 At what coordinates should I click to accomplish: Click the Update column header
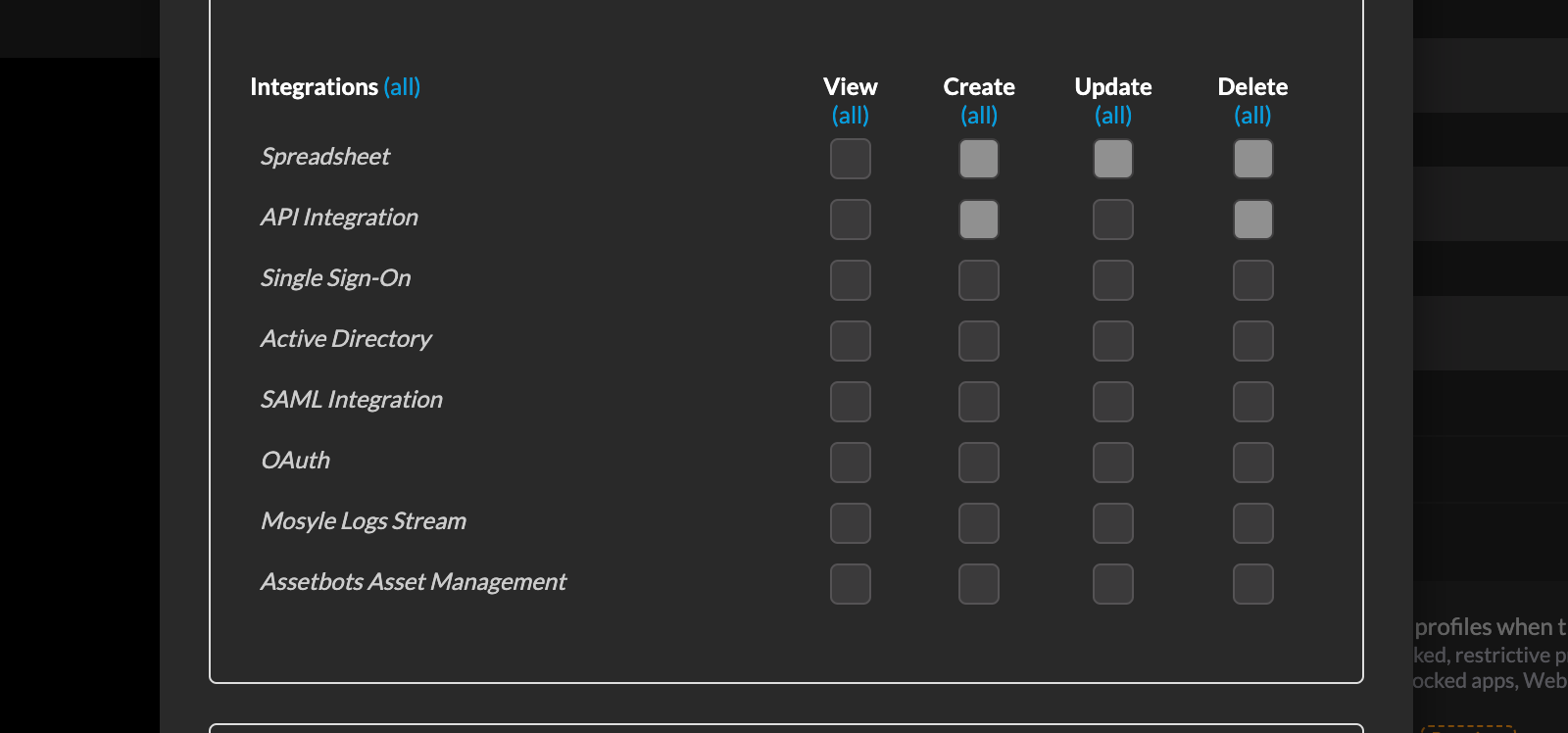pos(1113,87)
